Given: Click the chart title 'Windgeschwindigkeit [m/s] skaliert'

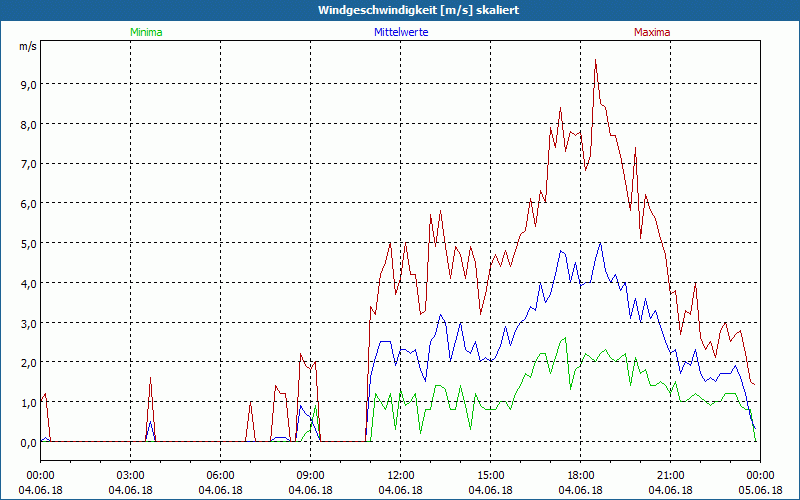Looking at the screenshot, I should pos(418,10).
